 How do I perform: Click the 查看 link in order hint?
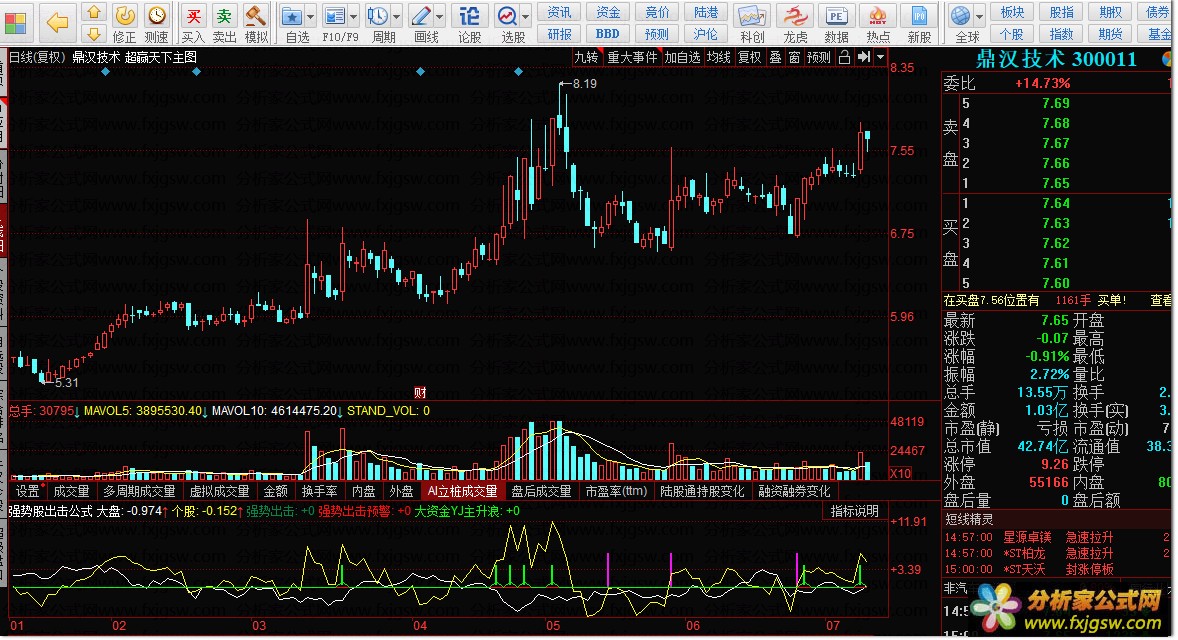[x=1161, y=300]
